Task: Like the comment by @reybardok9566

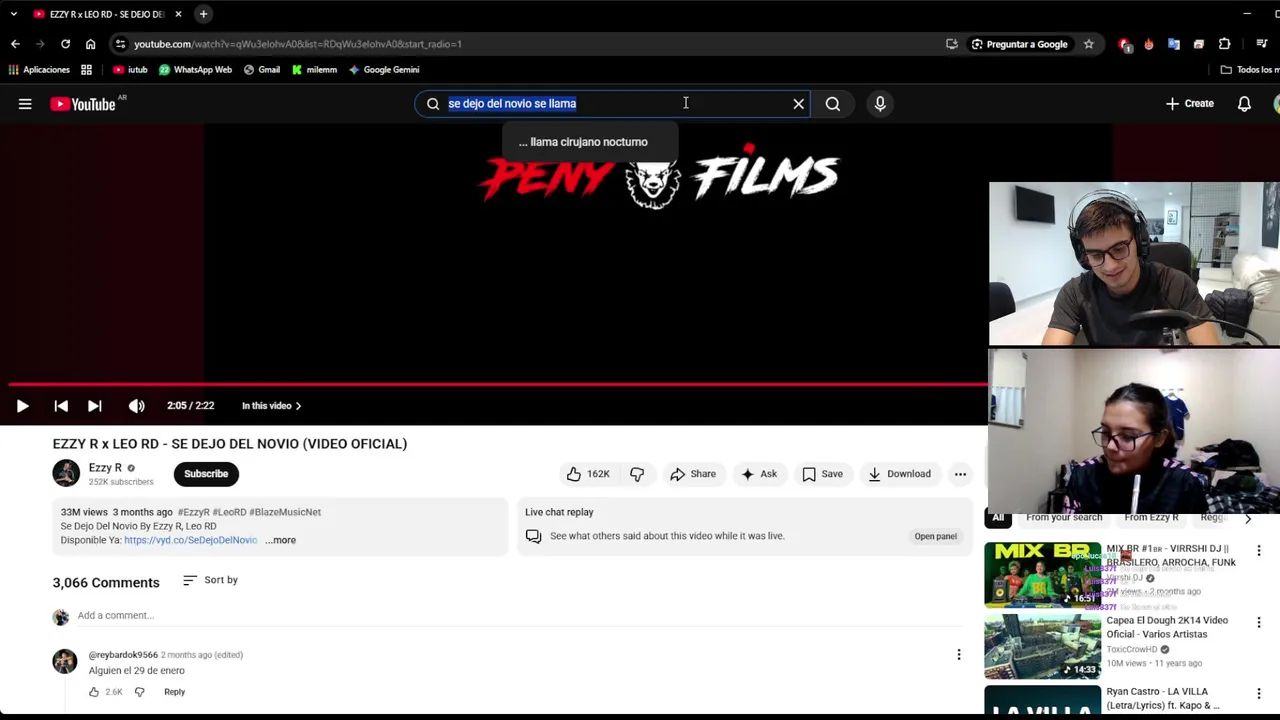Action: pyautogui.click(x=94, y=692)
